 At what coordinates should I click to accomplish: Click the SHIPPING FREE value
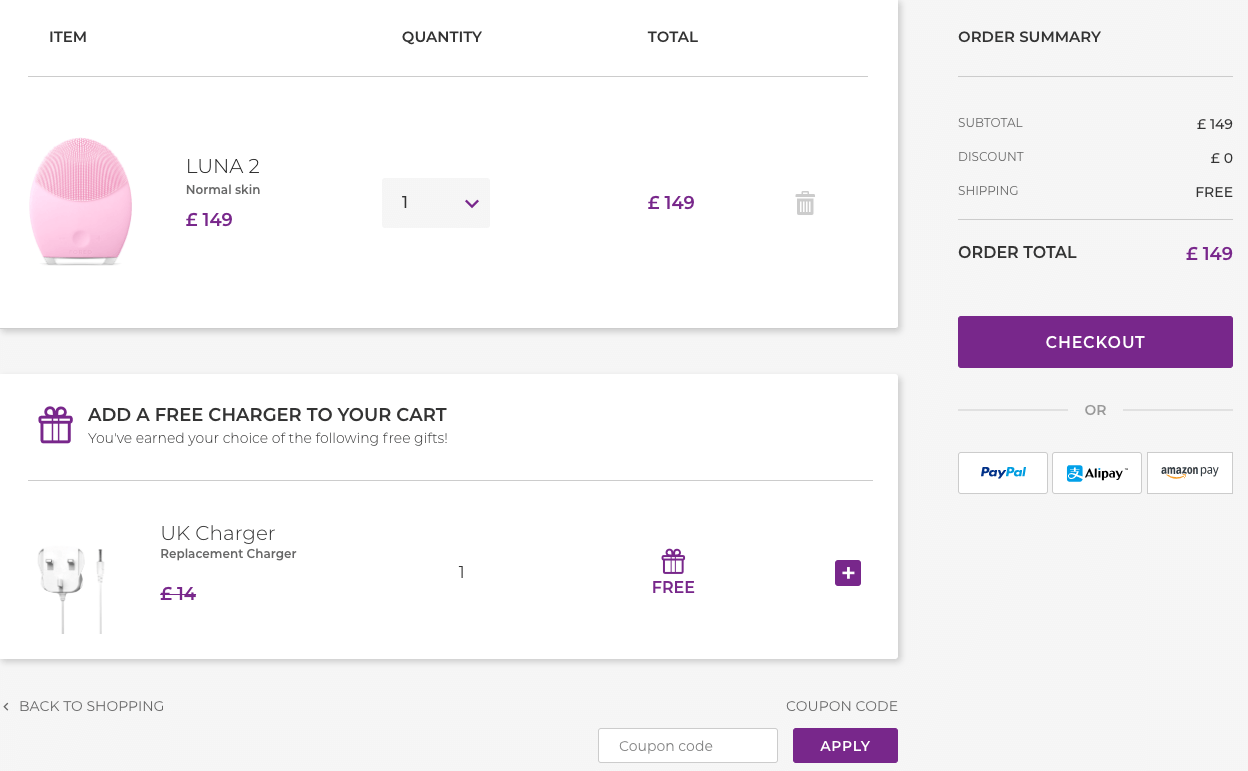pyautogui.click(x=1214, y=192)
